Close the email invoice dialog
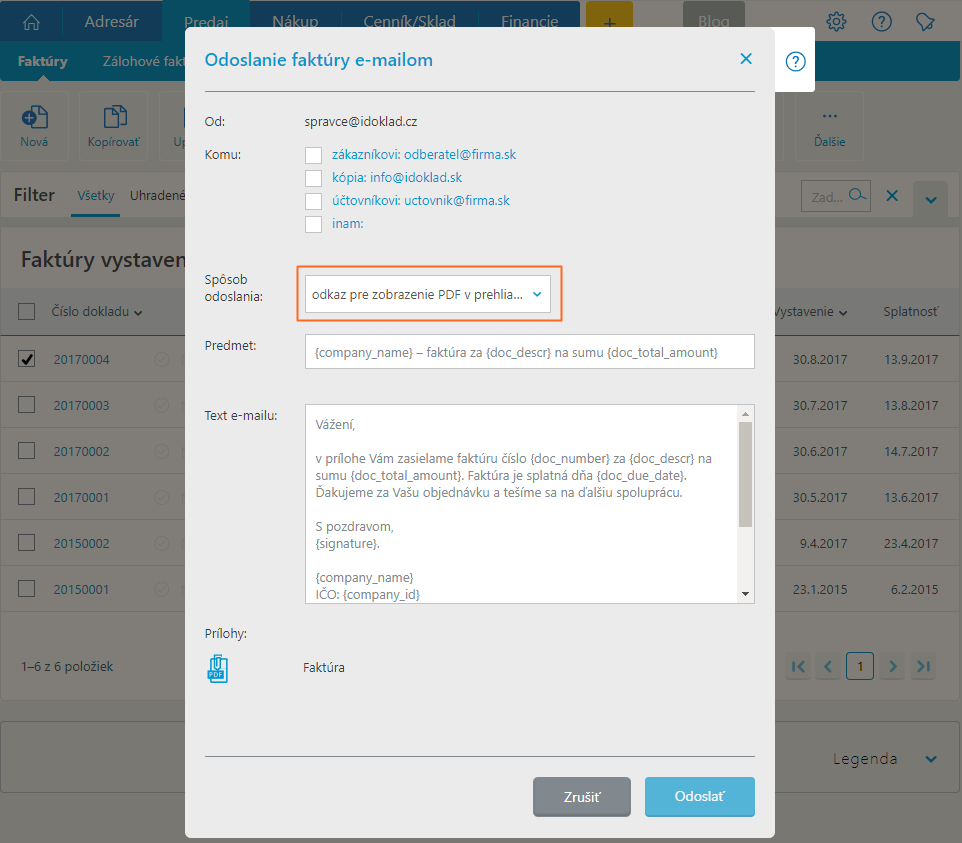This screenshot has height=843, width=962. click(745, 59)
